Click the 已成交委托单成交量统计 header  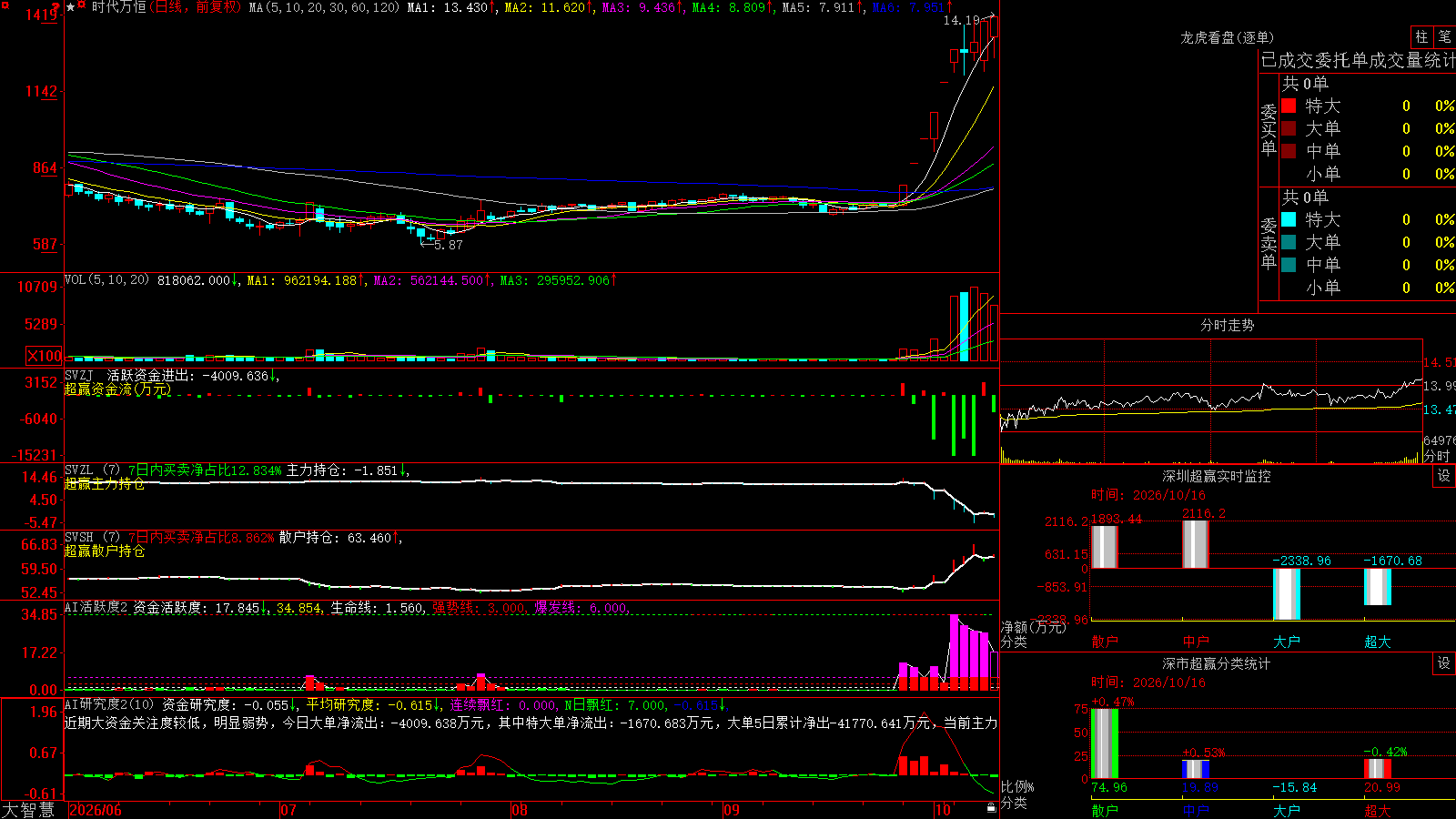1358,60
